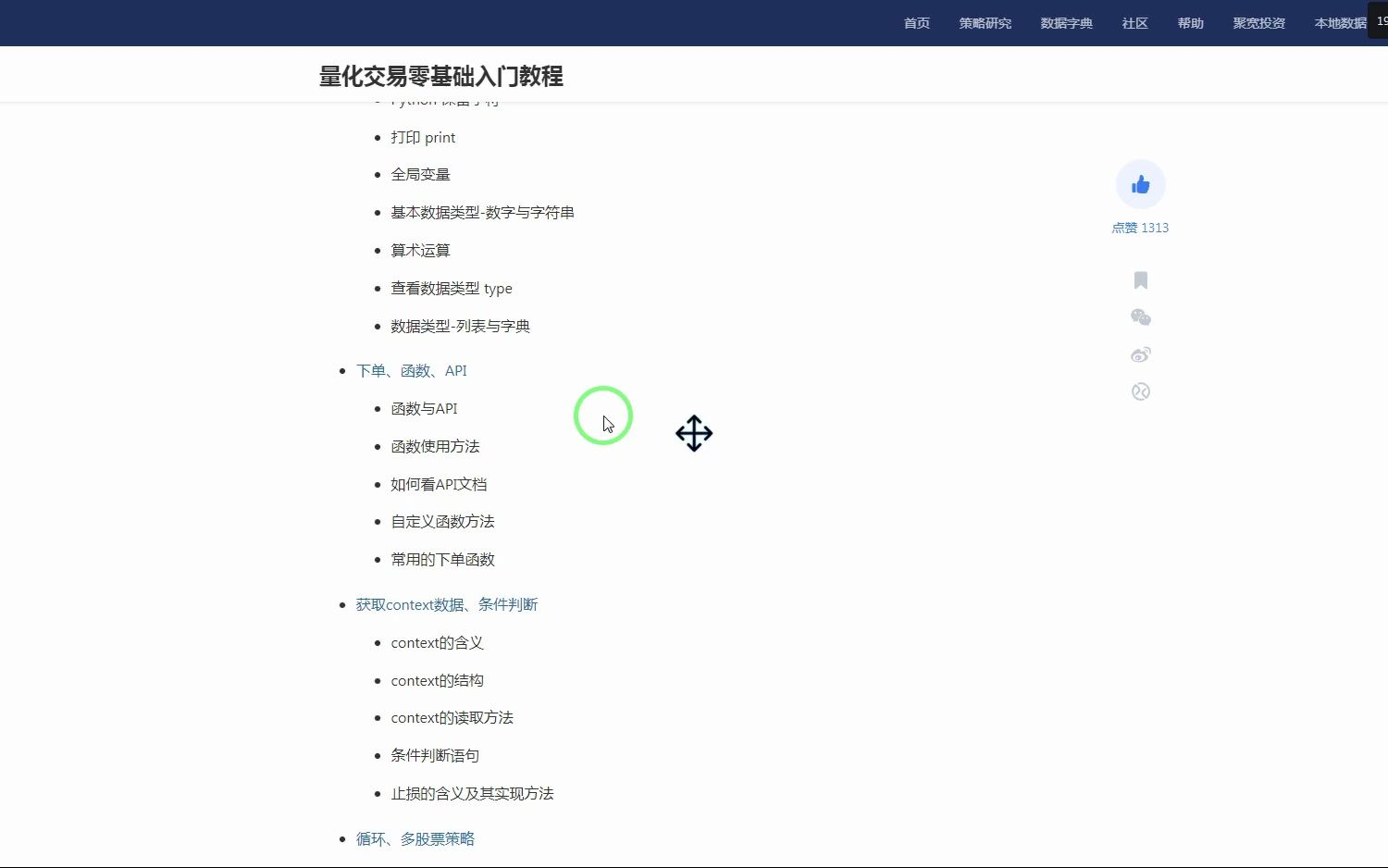Open 聚宽投资 in navigation

pos(1259,23)
